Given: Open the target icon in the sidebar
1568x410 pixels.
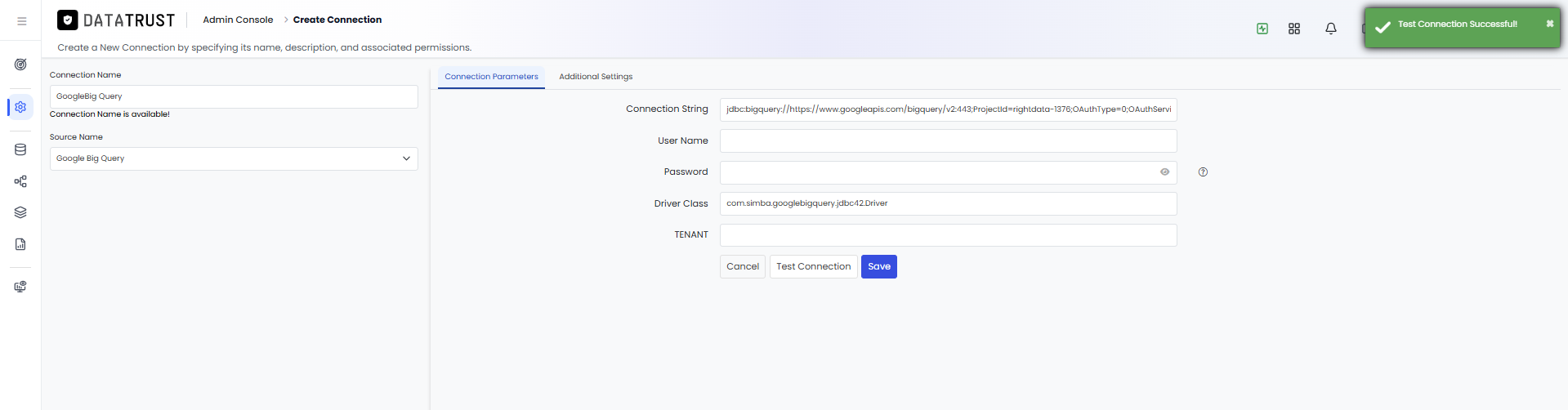Looking at the screenshot, I should 20,65.
